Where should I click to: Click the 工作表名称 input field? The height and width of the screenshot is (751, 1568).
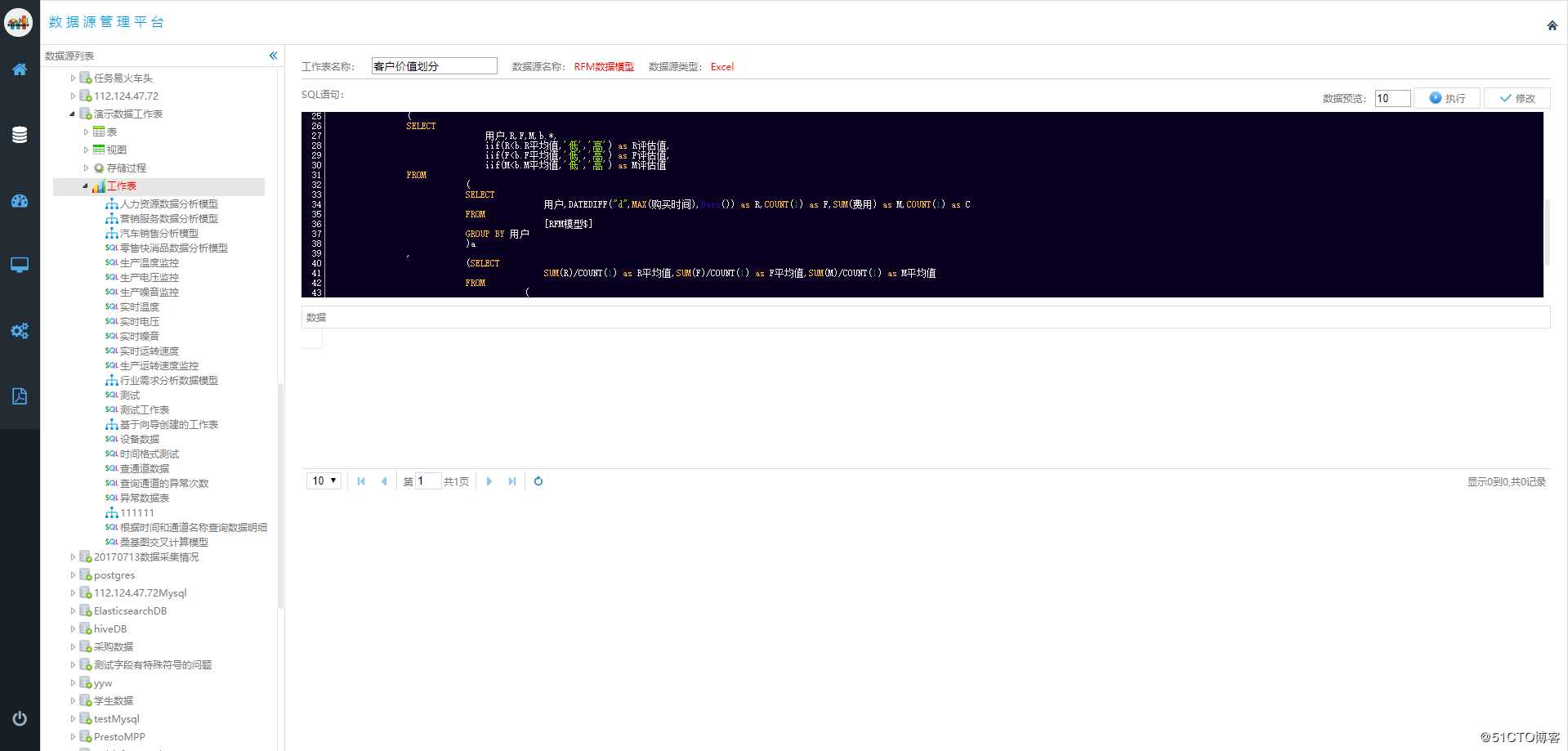(435, 66)
